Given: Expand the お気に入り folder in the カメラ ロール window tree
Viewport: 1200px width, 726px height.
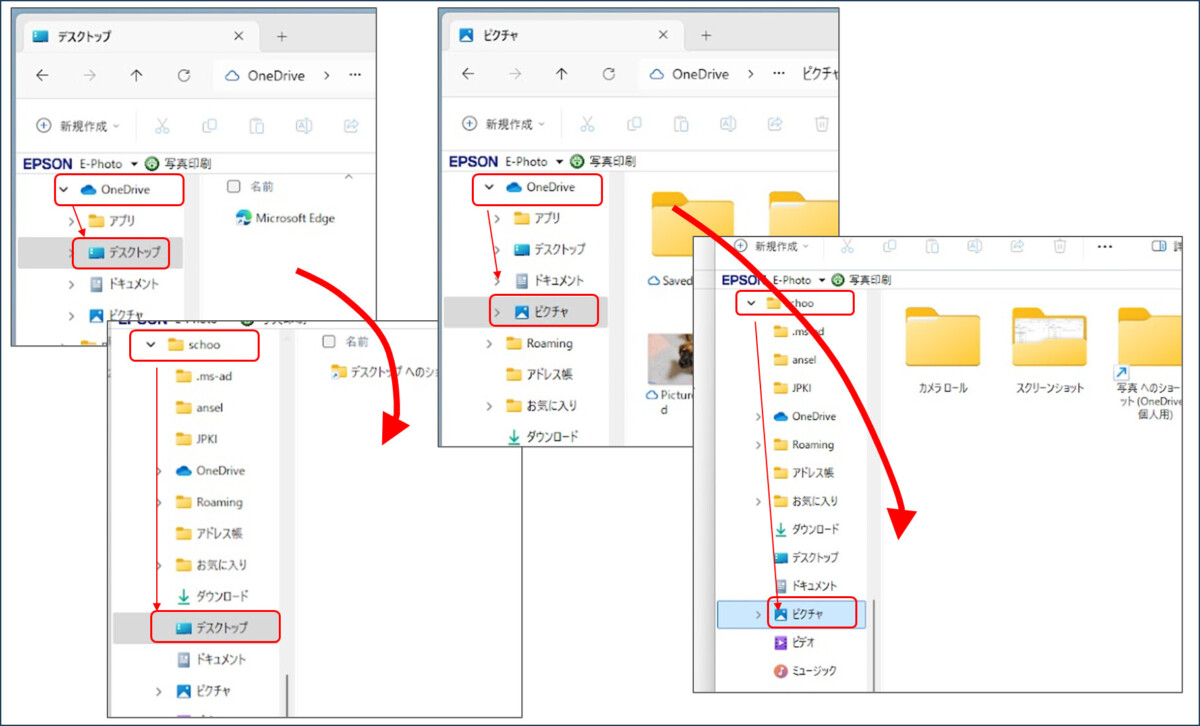Looking at the screenshot, I should pos(758,501).
